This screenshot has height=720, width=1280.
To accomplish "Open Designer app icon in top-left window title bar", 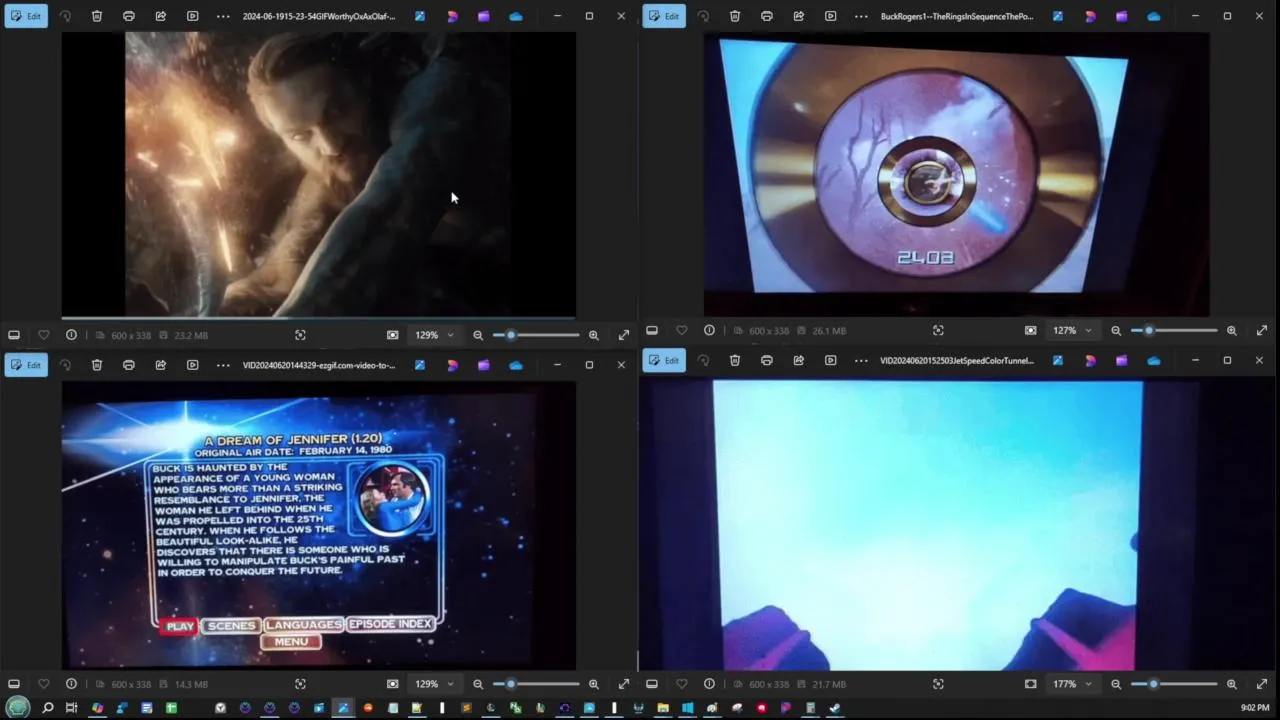I will (452, 16).
